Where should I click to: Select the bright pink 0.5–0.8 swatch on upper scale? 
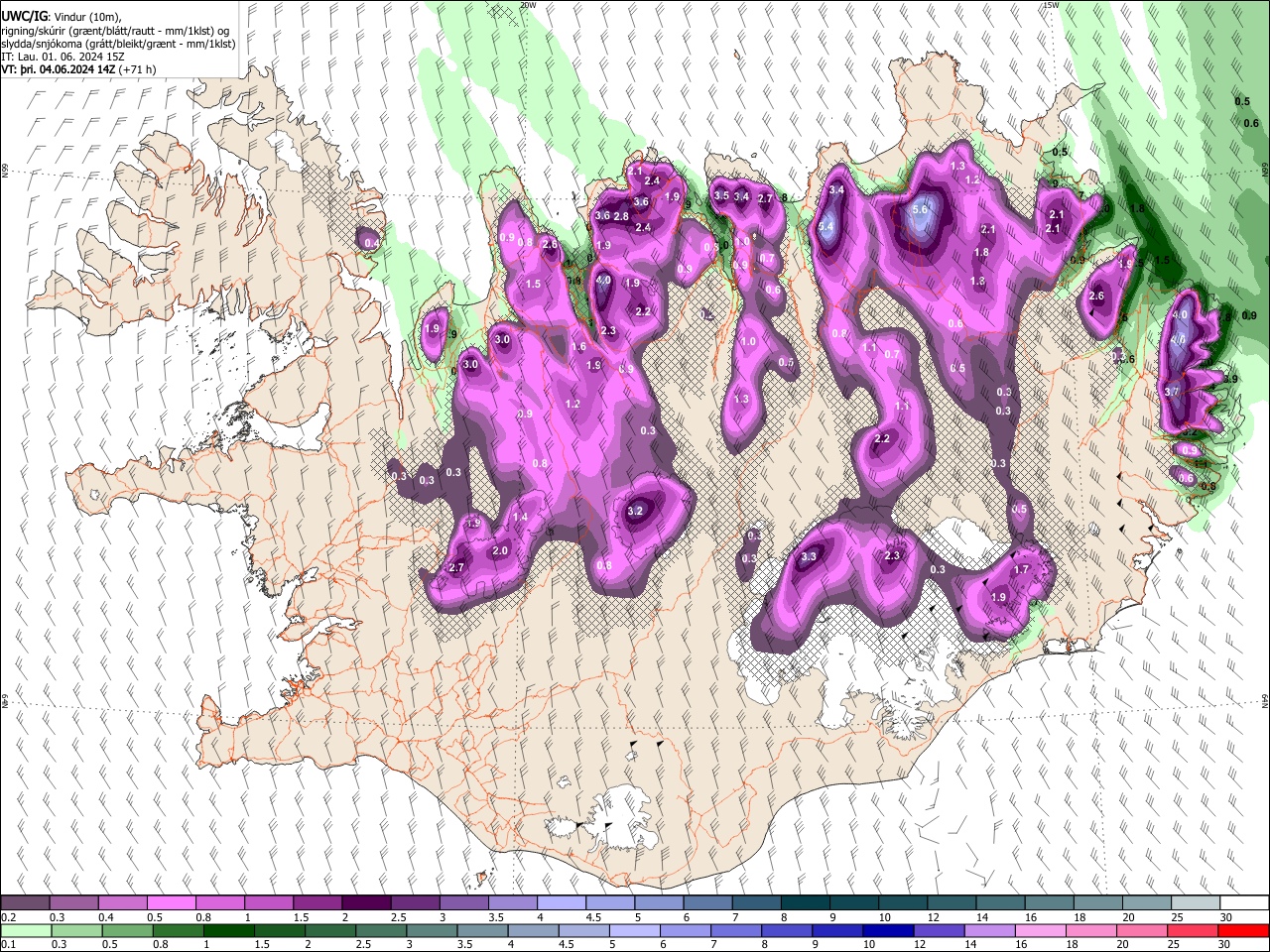(x=172, y=903)
